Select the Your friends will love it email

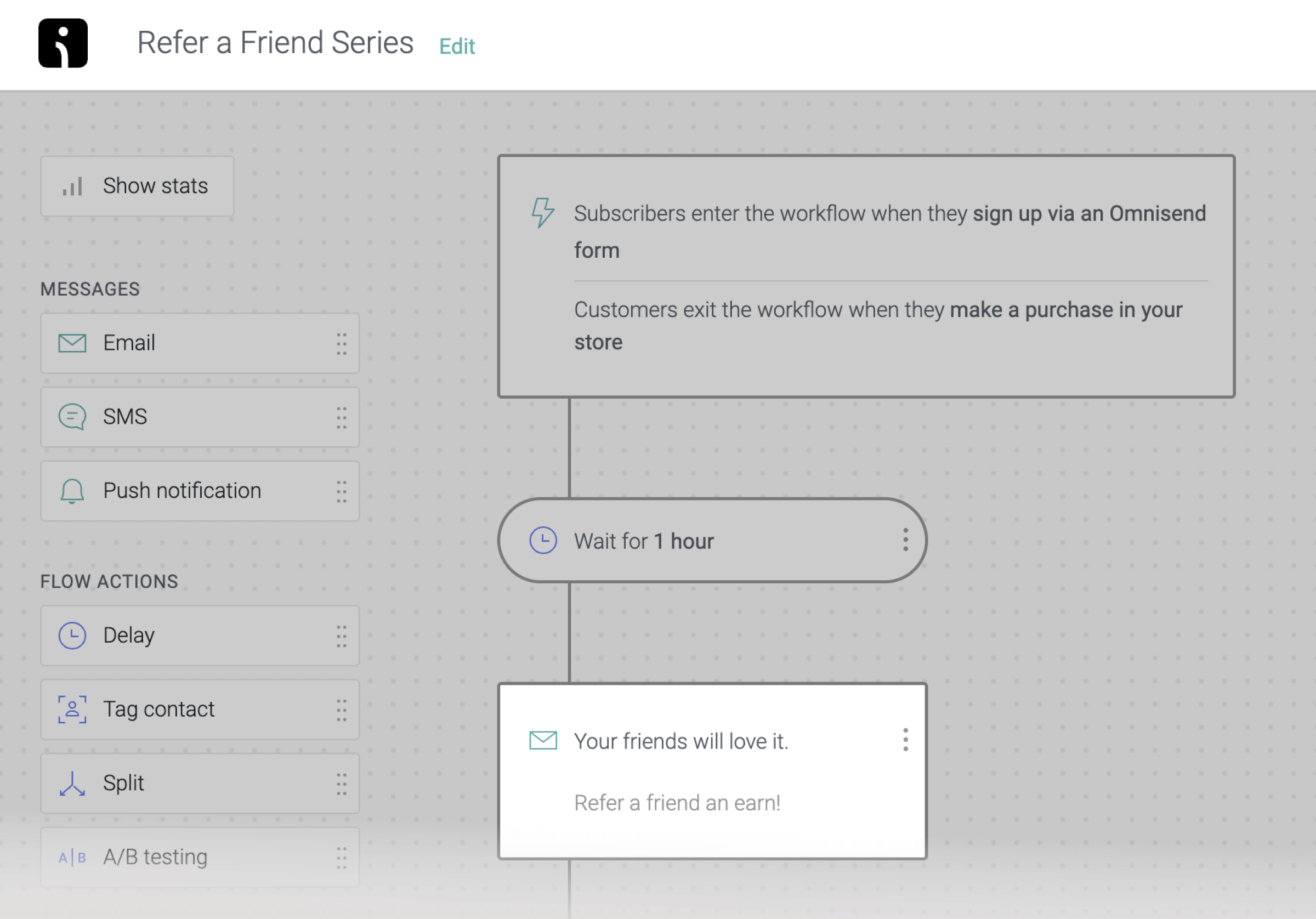click(712, 771)
